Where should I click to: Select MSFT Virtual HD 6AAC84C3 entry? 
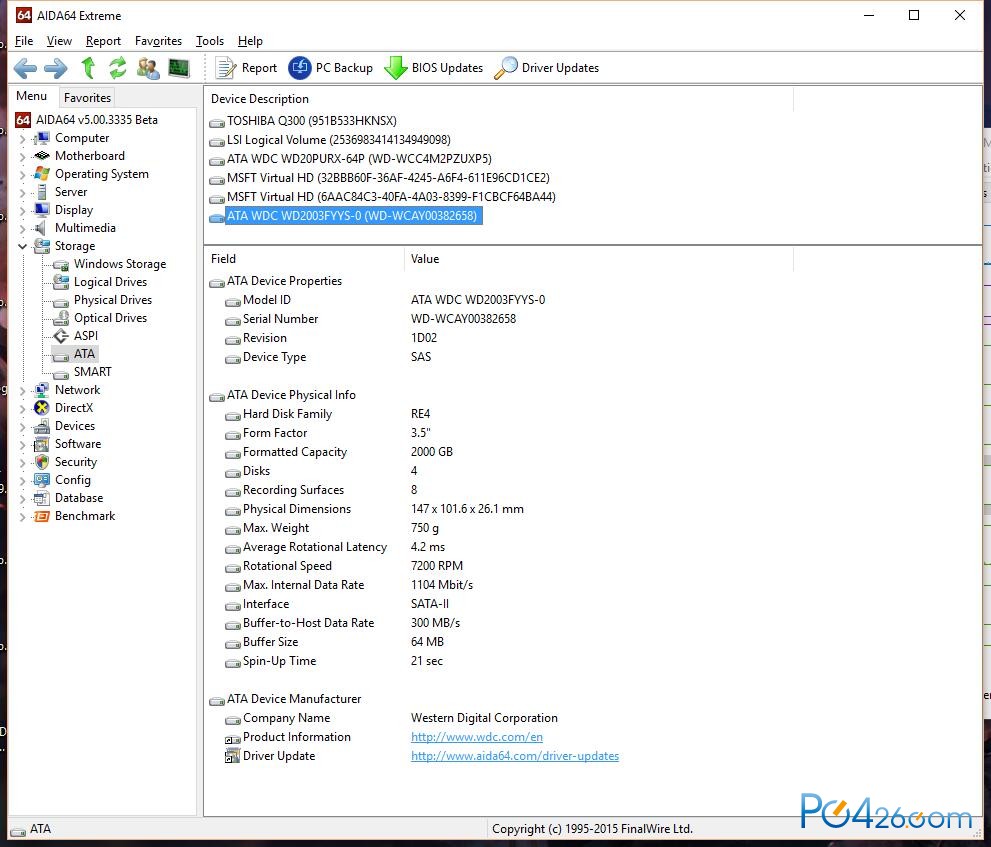391,197
